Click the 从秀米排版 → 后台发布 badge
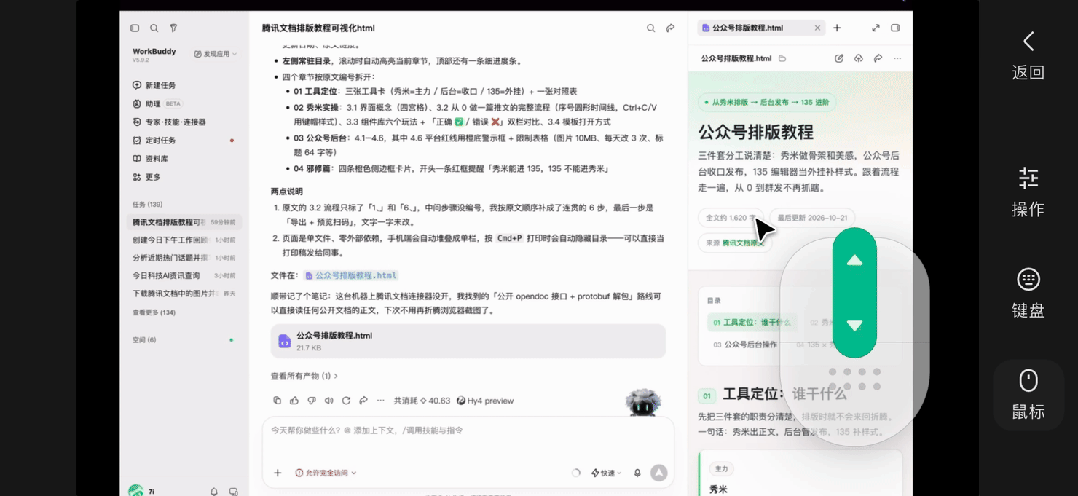This screenshot has width=1078, height=496. 767,103
